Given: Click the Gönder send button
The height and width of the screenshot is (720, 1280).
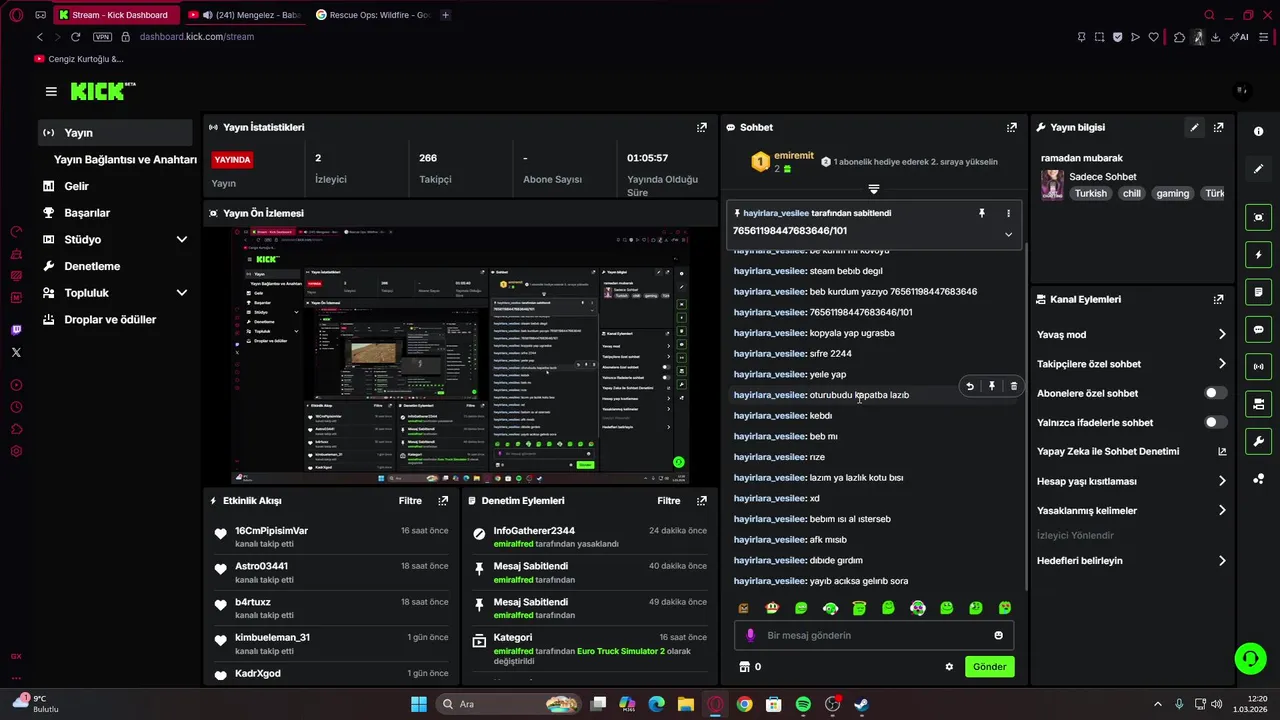Looking at the screenshot, I should pyautogui.click(x=989, y=667).
